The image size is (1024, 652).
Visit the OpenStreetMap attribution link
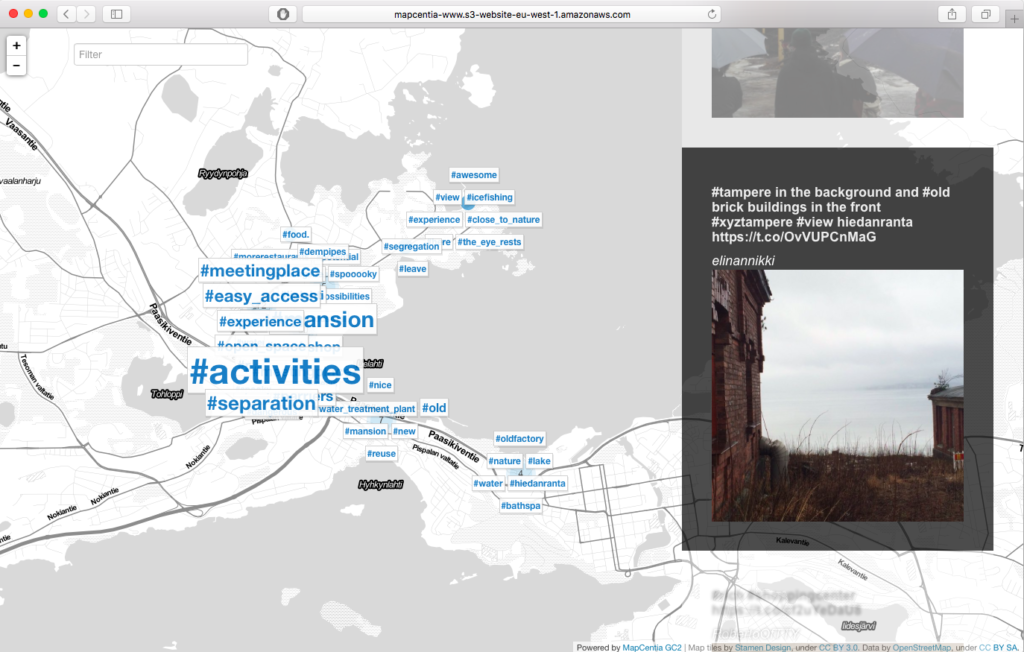pyautogui.click(x=921, y=647)
